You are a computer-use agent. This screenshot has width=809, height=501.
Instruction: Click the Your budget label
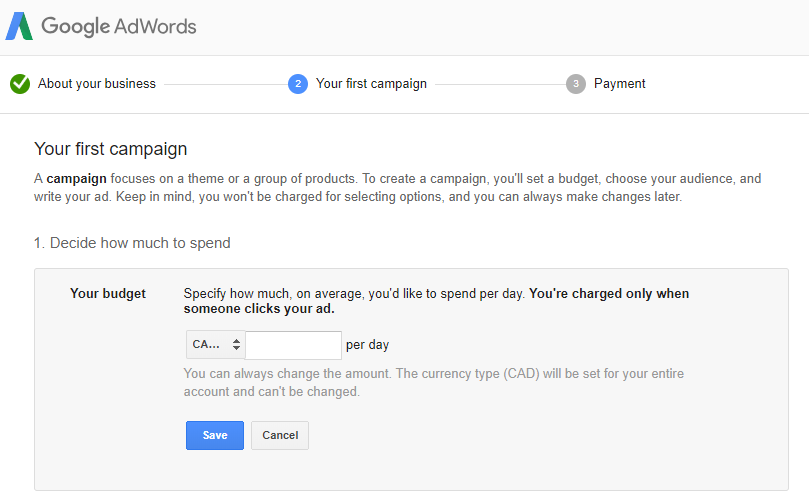coord(108,294)
